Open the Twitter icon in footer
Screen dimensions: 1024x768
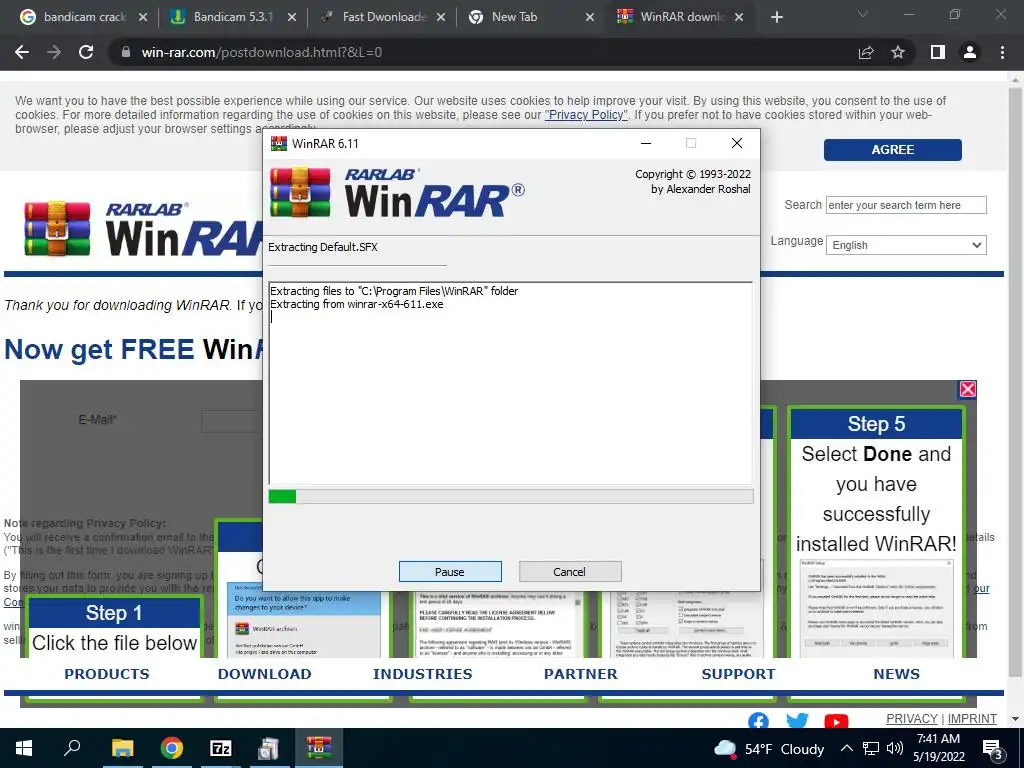tap(797, 721)
